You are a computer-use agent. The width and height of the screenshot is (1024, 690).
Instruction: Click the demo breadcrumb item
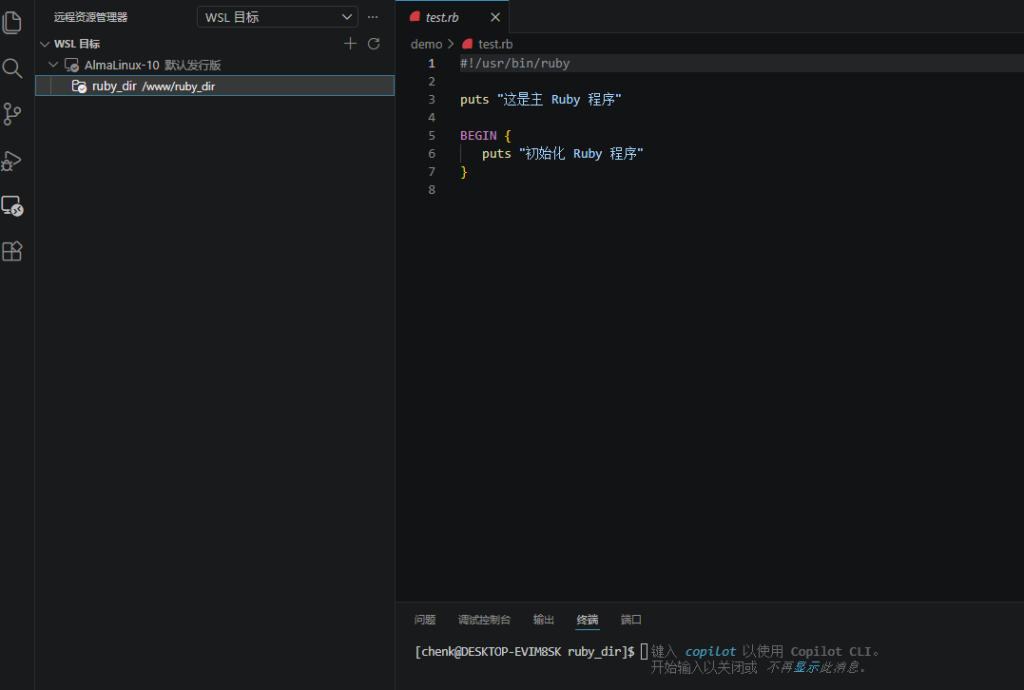pyautogui.click(x=426, y=44)
